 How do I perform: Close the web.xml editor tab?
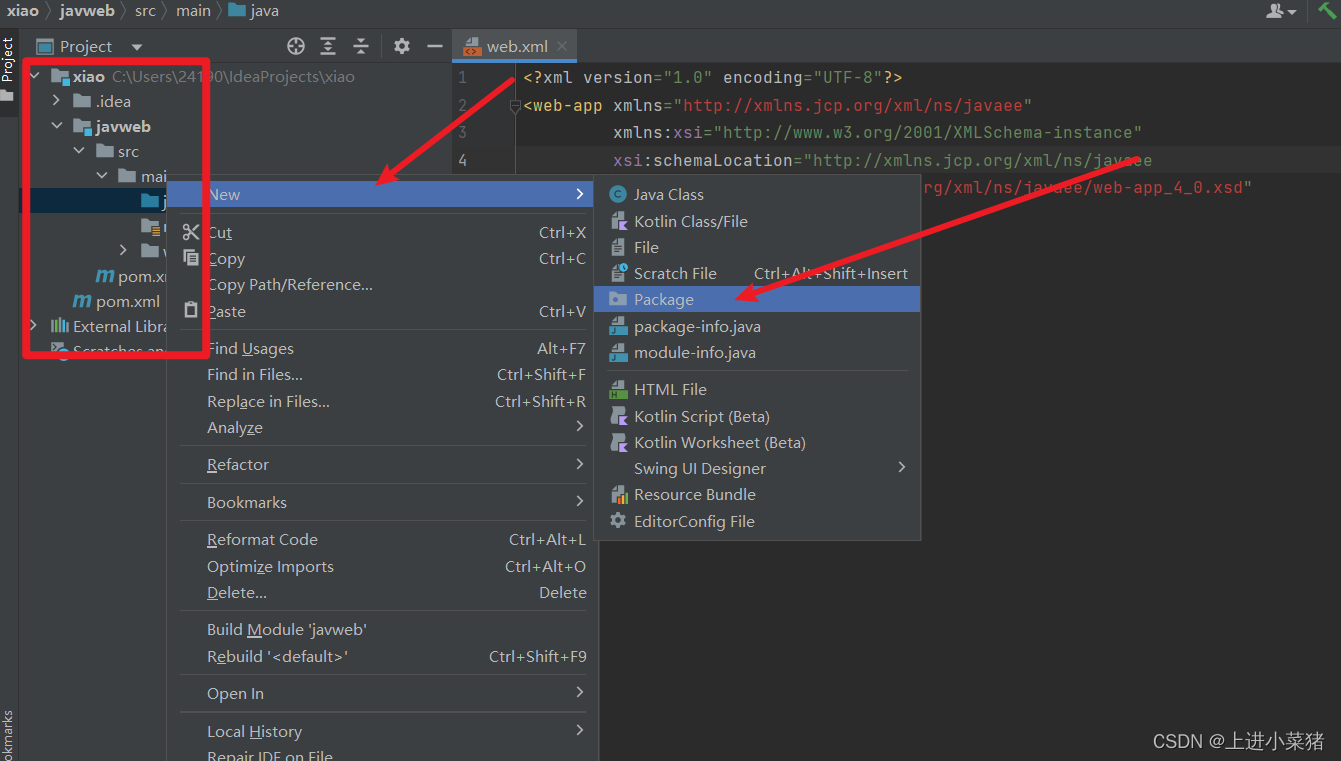click(x=562, y=46)
